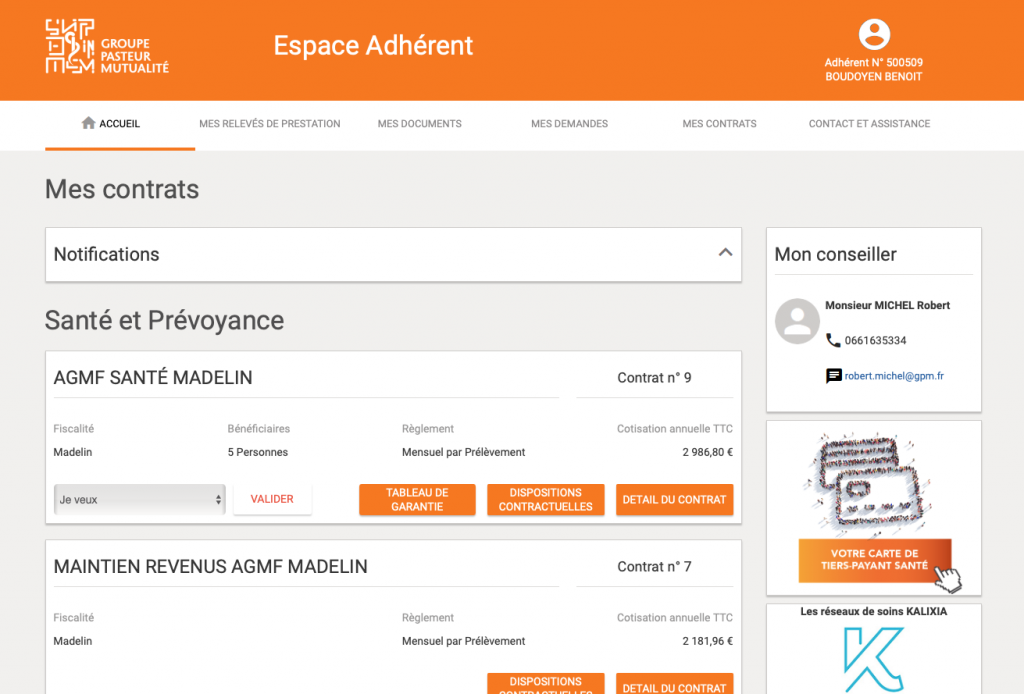Open the "Je veux" dropdown
The image size is (1024, 694).
click(x=139, y=499)
